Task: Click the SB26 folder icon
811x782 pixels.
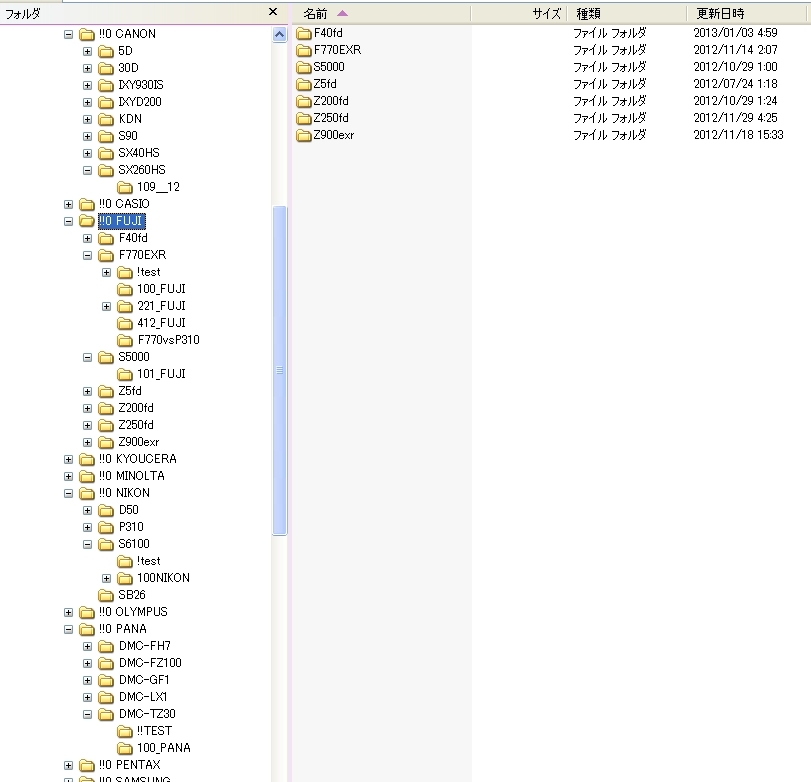Action: [x=106, y=595]
